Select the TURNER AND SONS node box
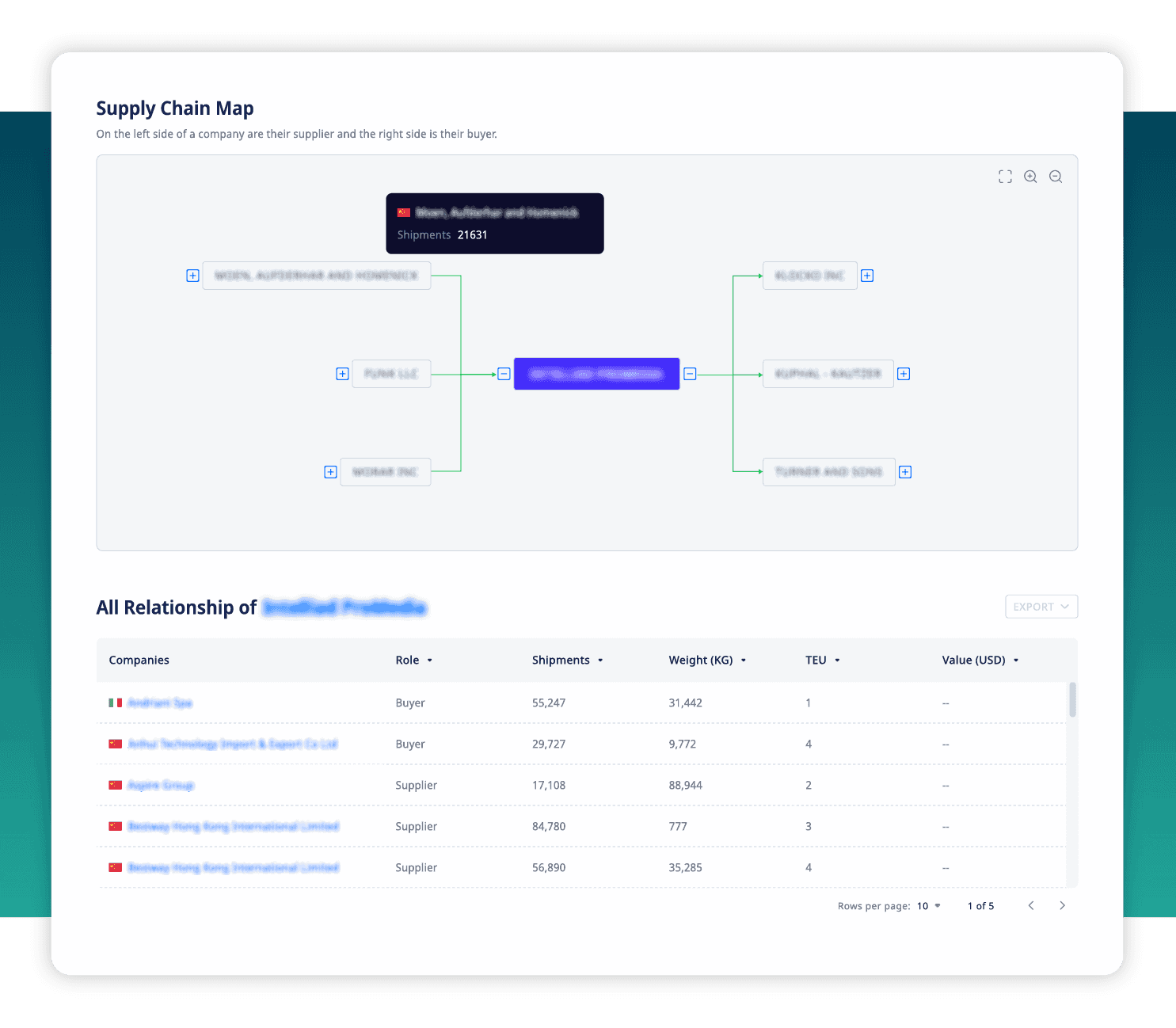1176x1028 pixels. pyautogui.click(x=828, y=472)
